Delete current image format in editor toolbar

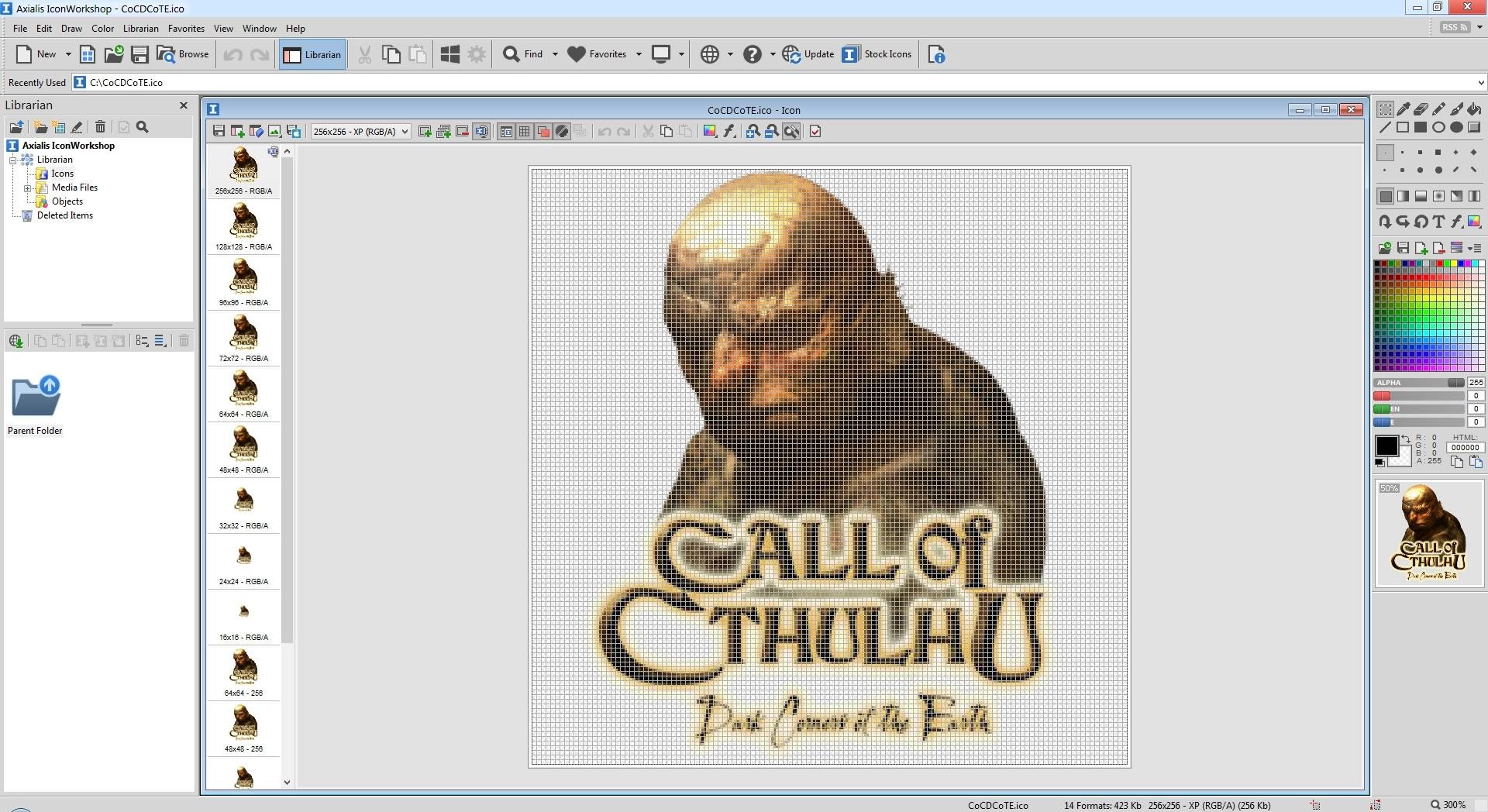click(x=463, y=132)
